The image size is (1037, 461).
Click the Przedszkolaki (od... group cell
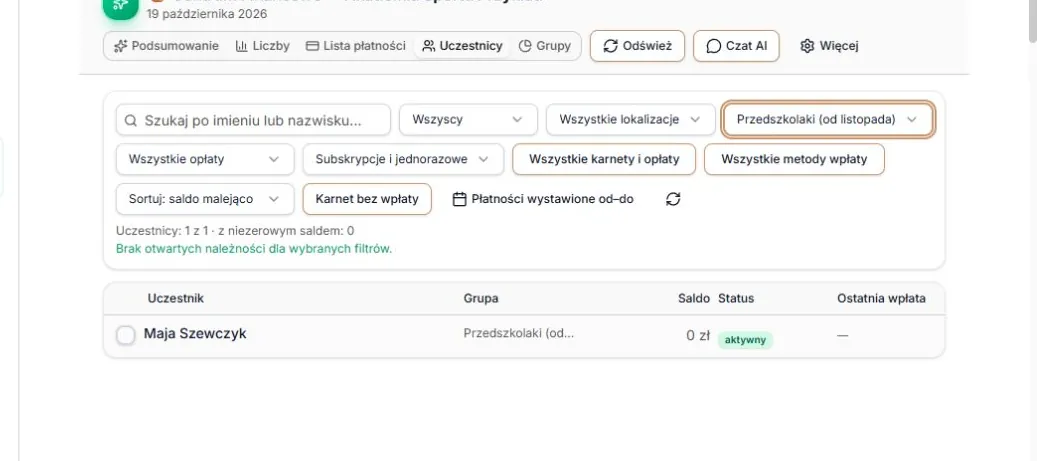518,333
